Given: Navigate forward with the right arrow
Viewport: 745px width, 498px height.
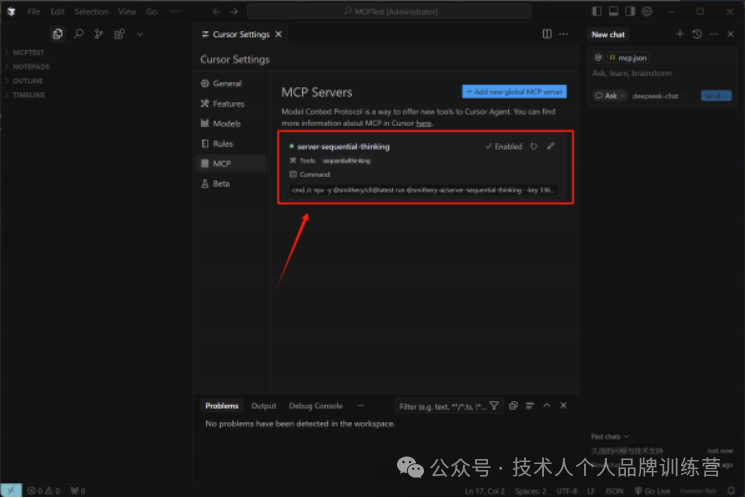Looking at the screenshot, I should (x=234, y=11).
